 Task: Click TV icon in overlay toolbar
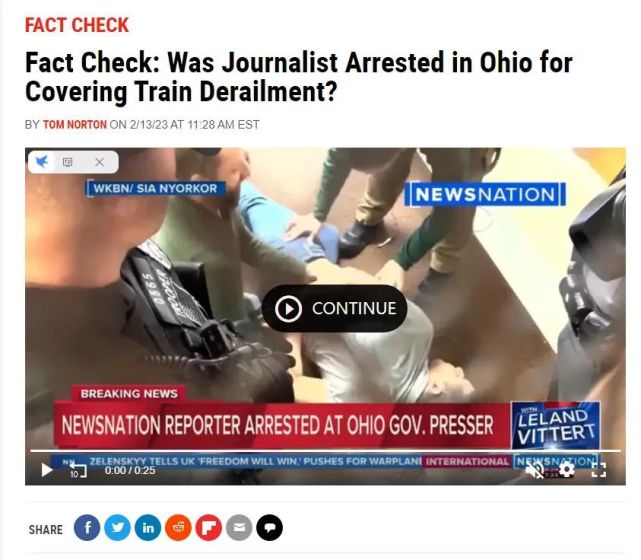click(67, 162)
